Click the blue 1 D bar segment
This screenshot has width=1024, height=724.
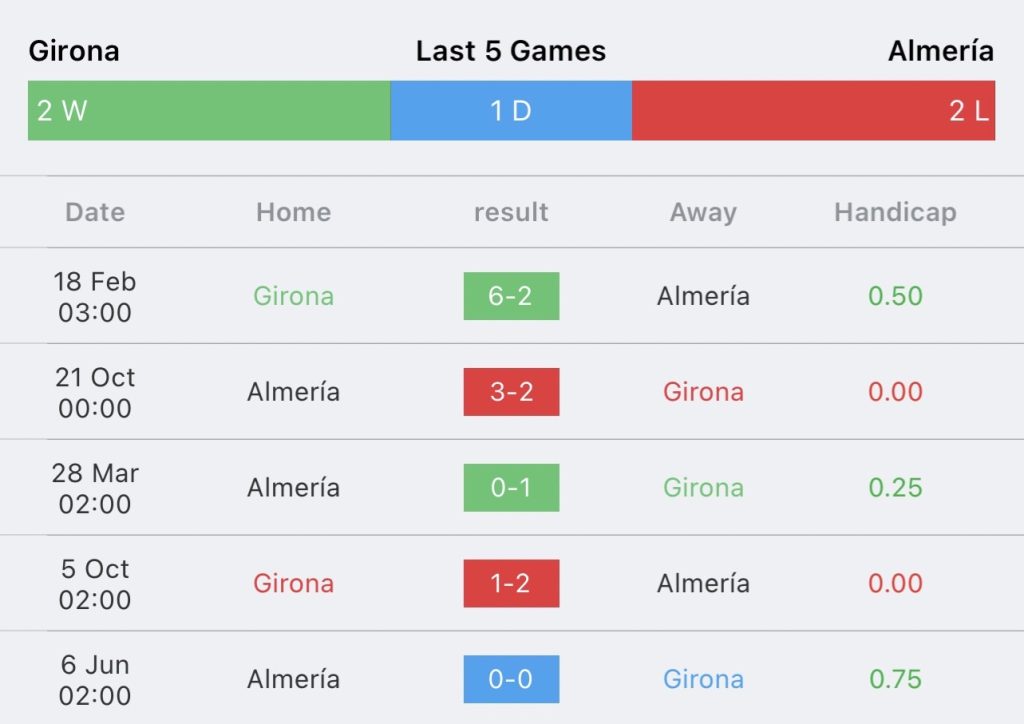pos(511,110)
